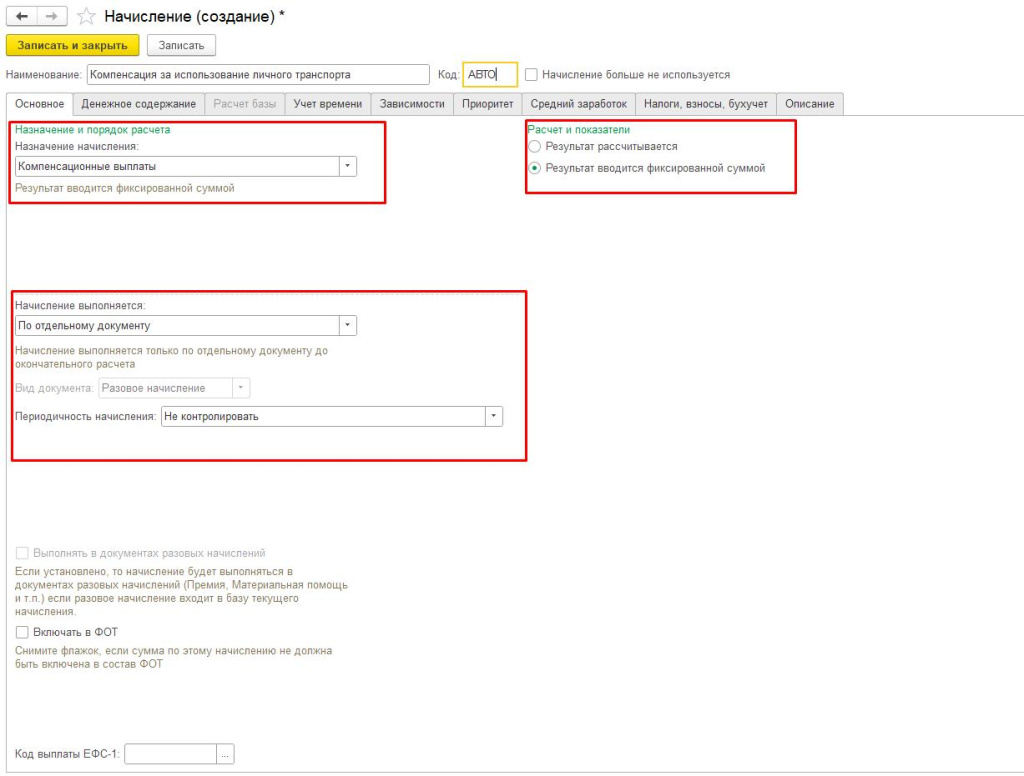
Task: Expand the 'Периодичность начисления' dropdown
Action: [x=493, y=417]
